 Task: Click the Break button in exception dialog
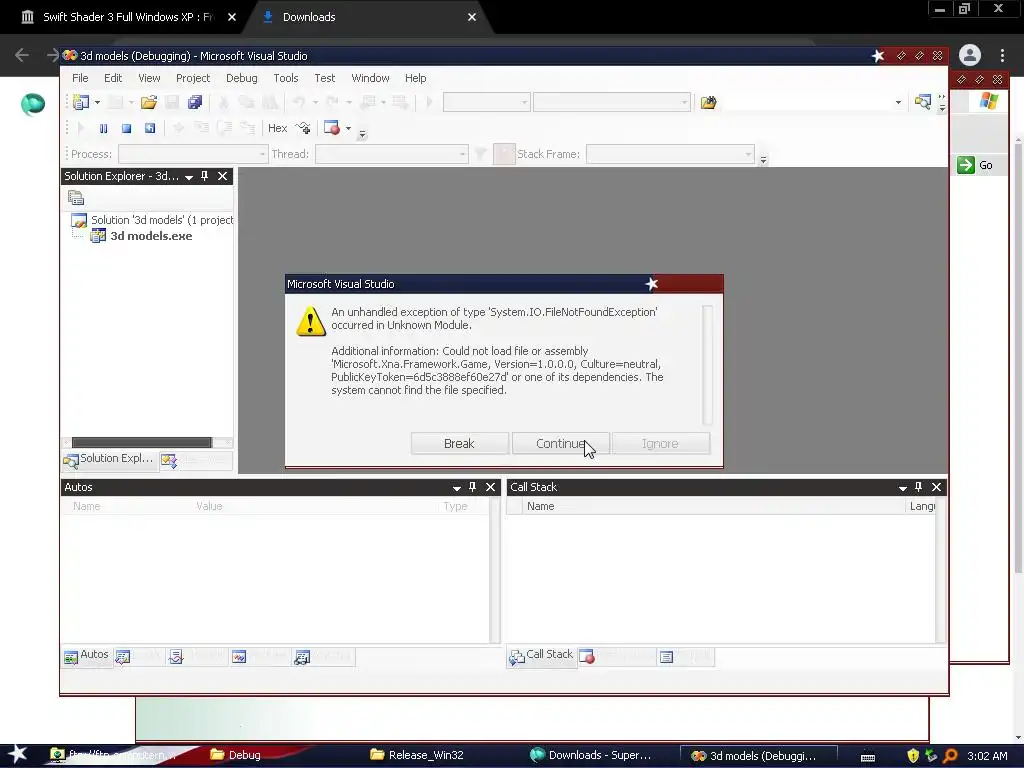pos(459,443)
